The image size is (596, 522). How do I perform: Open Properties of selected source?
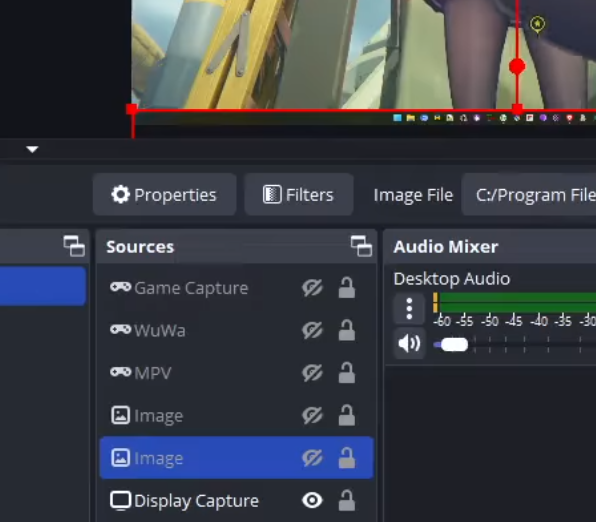(x=165, y=195)
